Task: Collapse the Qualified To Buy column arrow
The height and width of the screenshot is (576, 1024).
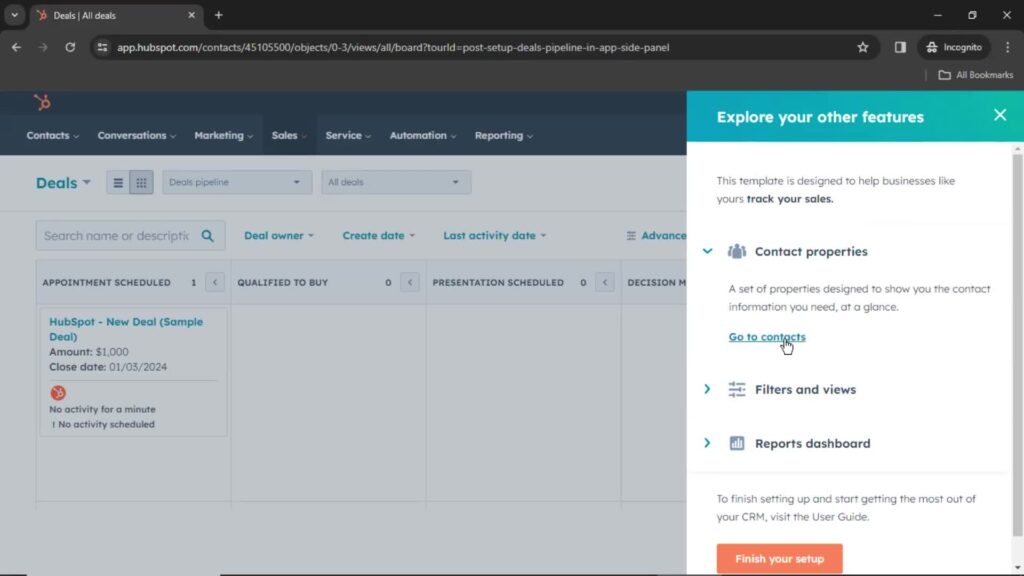Action: (x=409, y=283)
